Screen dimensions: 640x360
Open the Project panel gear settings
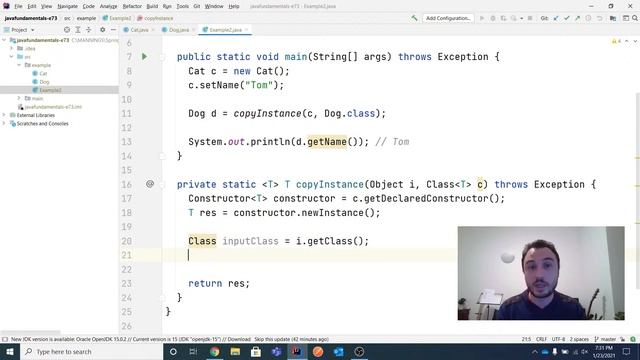[102, 30]
